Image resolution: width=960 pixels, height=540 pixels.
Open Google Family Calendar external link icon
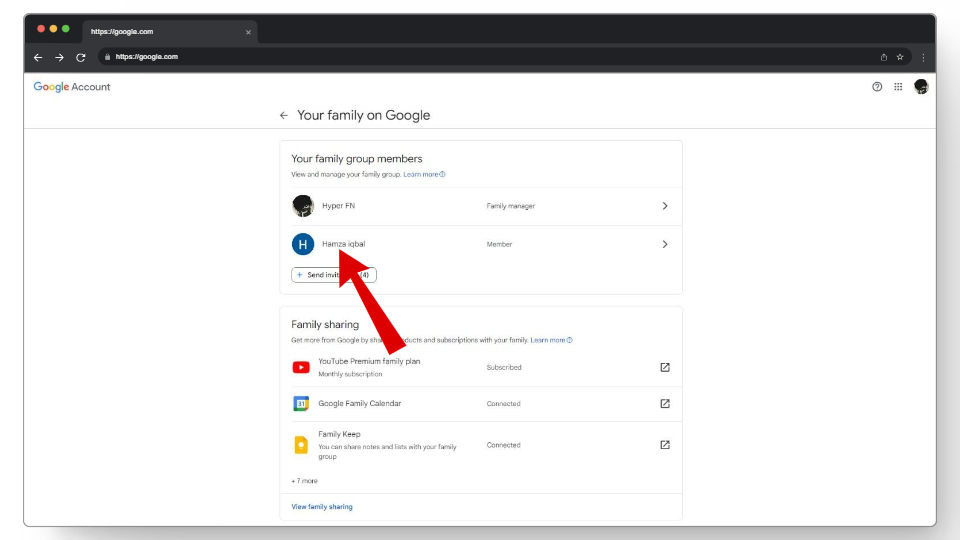(x=665, y=403)
